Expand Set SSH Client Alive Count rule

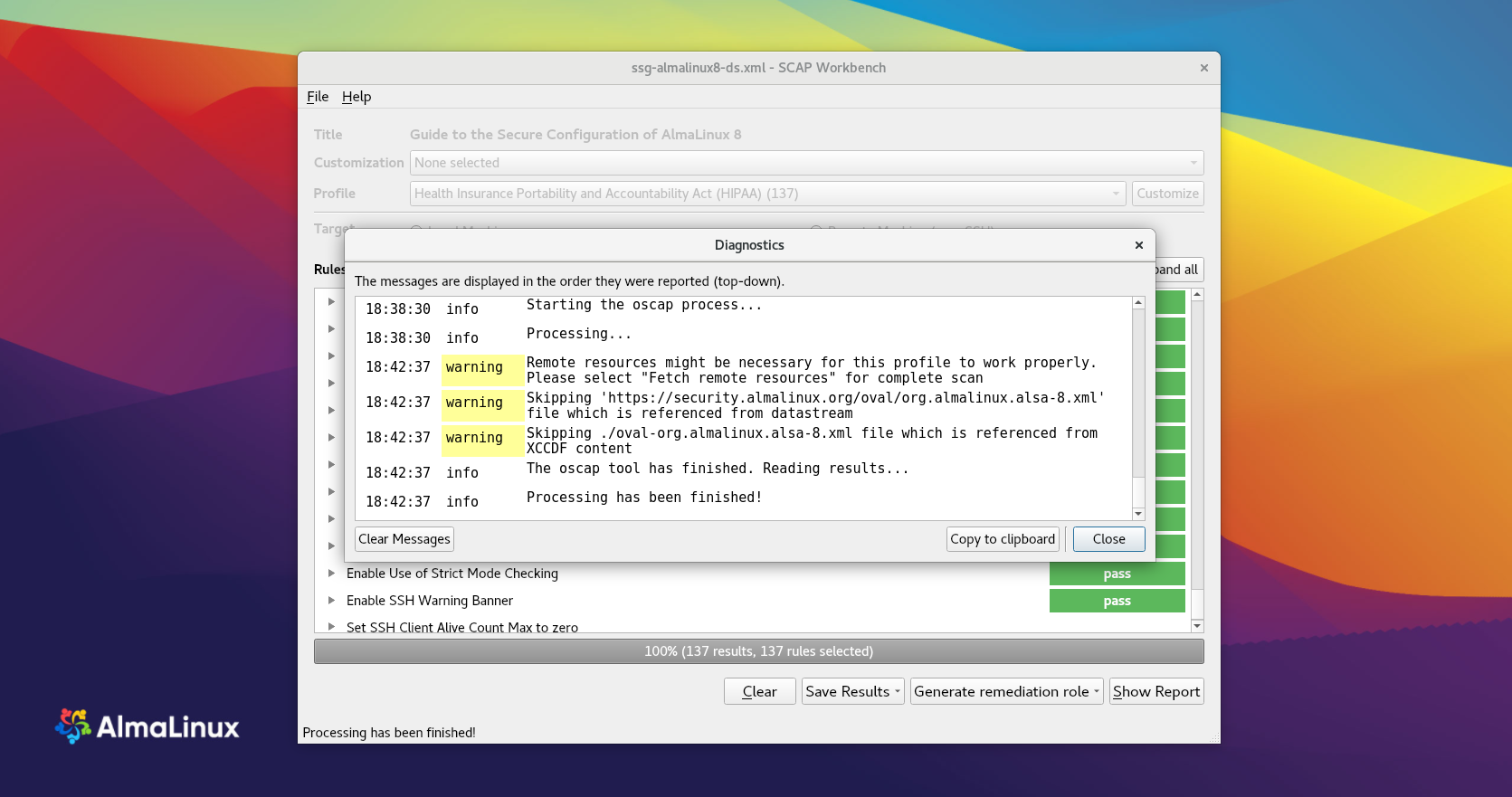coord(331,627)
